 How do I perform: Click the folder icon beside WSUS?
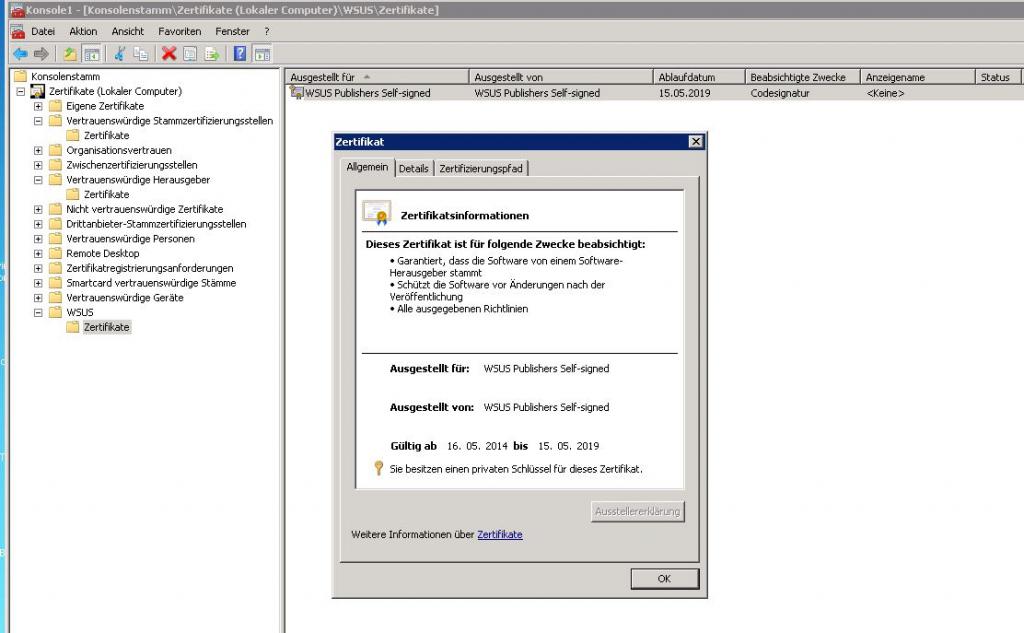point(56,312)
